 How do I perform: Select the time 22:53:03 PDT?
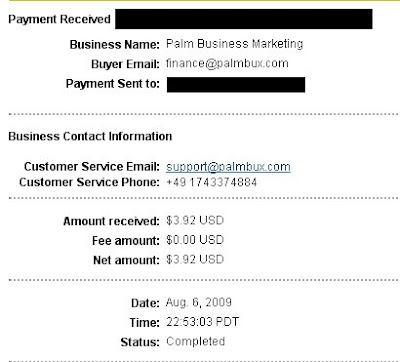(x=203, y=322)
